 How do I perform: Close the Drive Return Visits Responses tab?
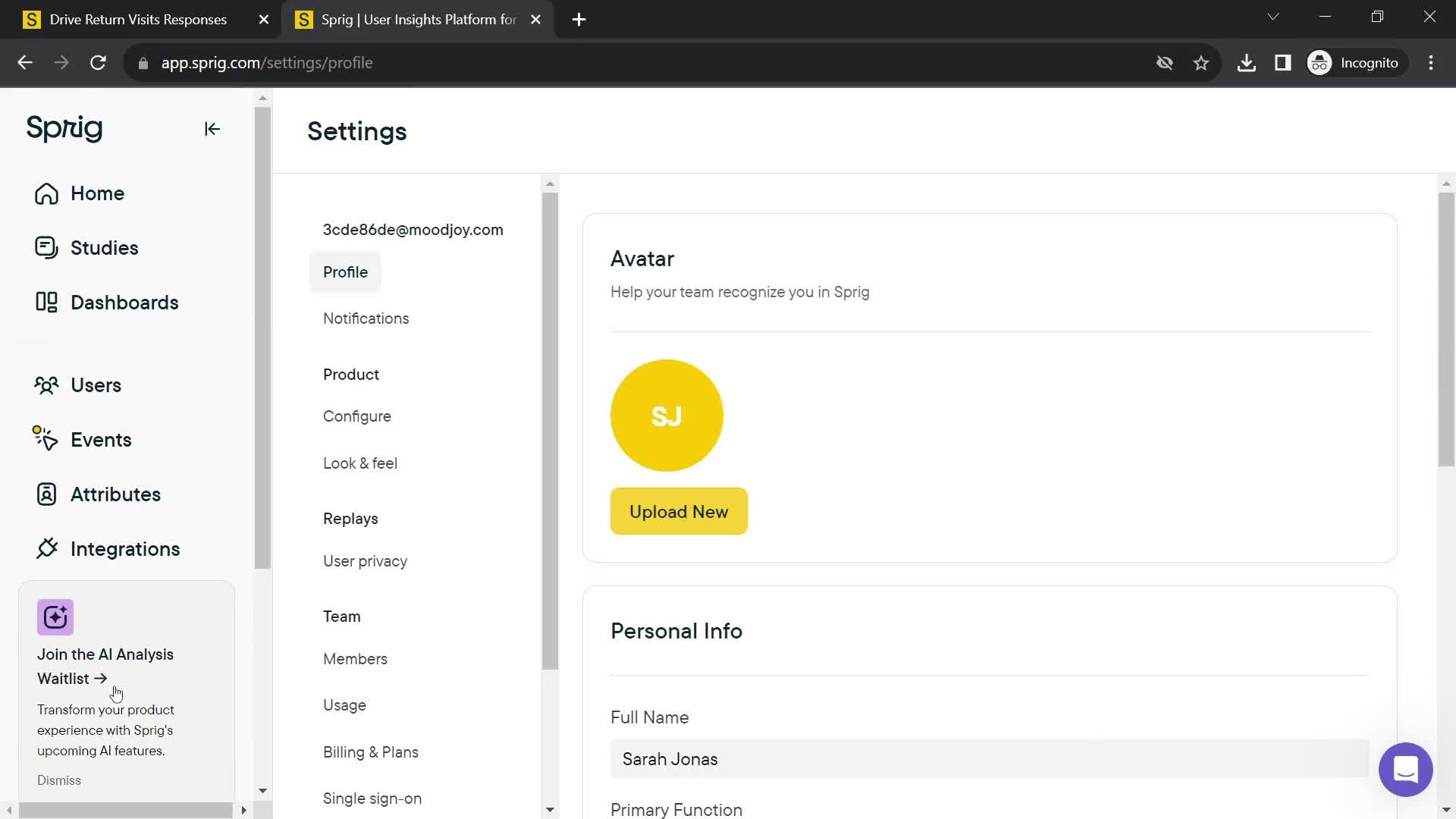(264, 20)
